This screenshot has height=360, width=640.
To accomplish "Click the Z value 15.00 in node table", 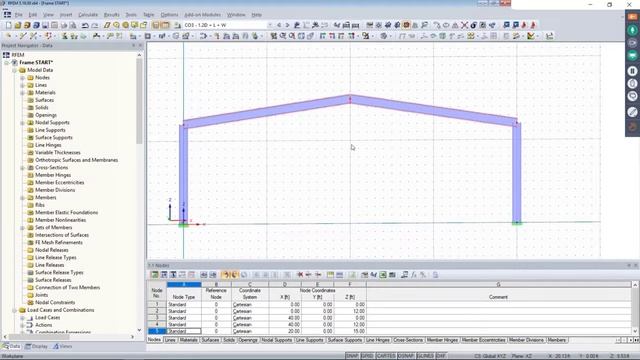I will [350, 331].
